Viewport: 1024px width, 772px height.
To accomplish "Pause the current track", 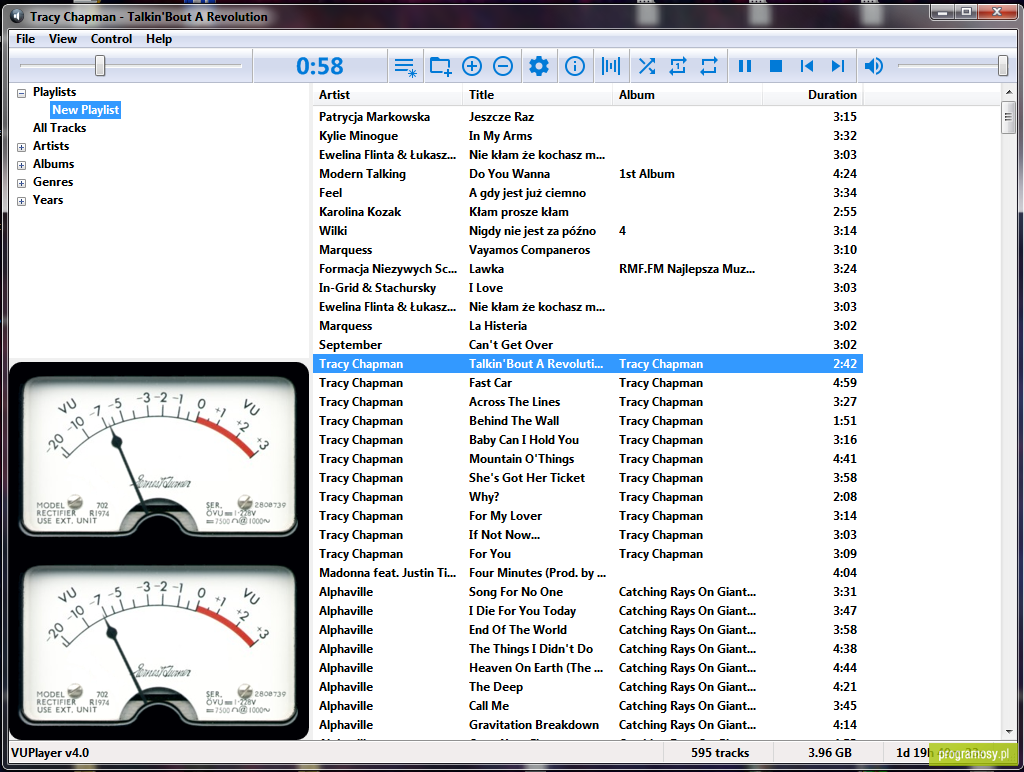I will click(x=744, y=66).
